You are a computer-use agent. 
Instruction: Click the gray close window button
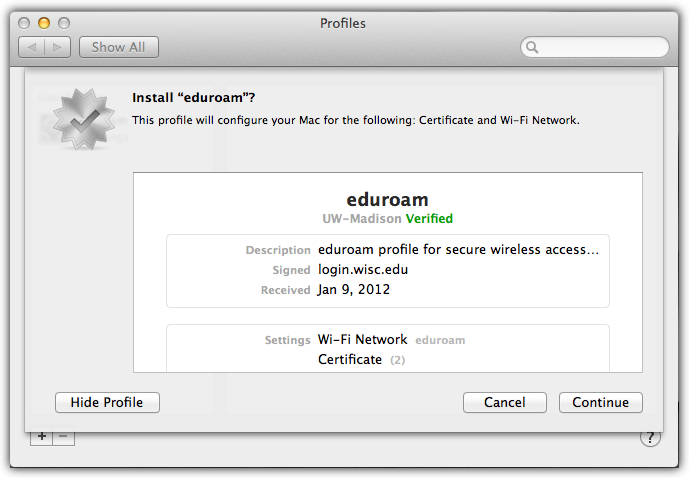(x=24, y=23)
